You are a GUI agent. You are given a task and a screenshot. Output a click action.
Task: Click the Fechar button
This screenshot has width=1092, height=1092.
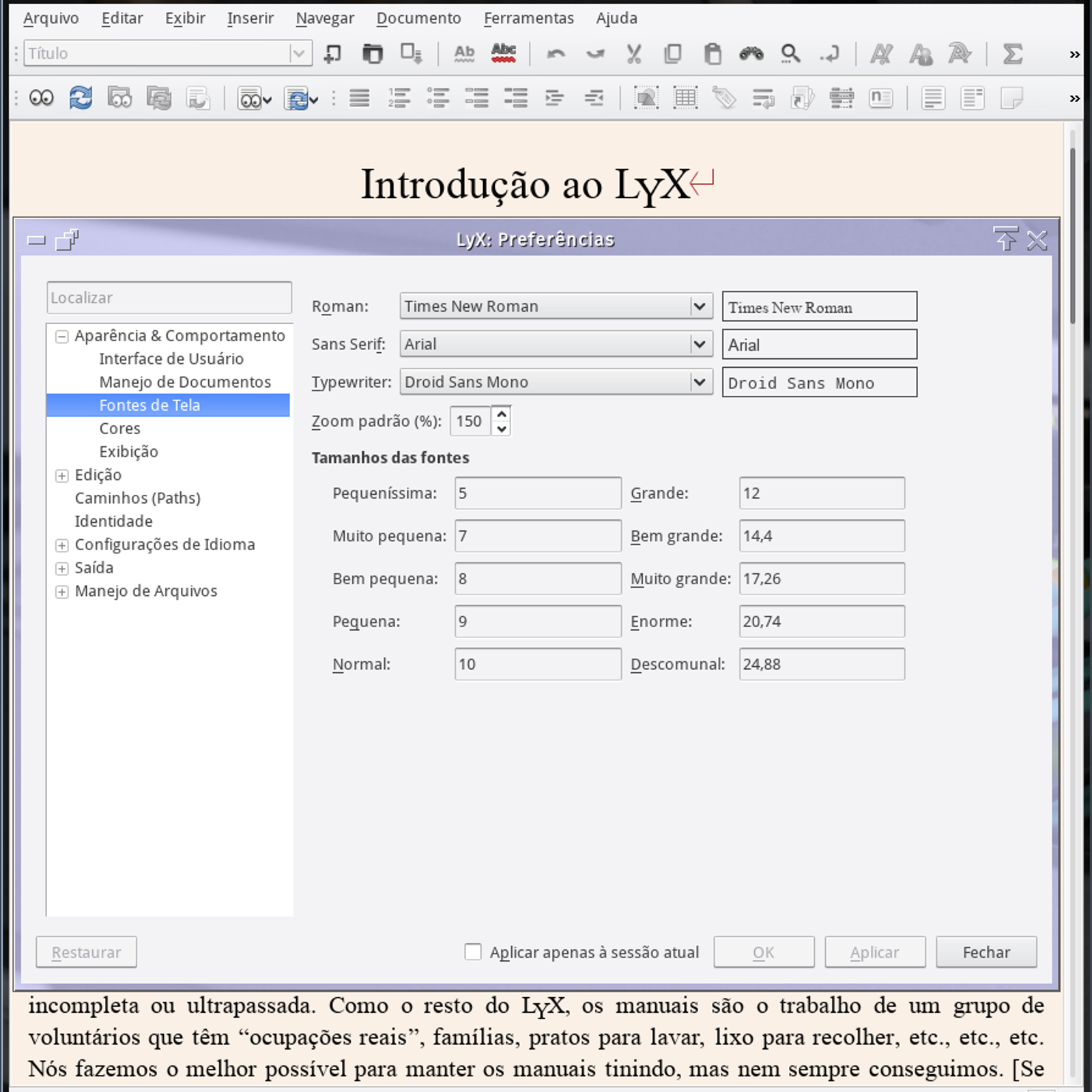pyautogui.click(x=986, y=952)
